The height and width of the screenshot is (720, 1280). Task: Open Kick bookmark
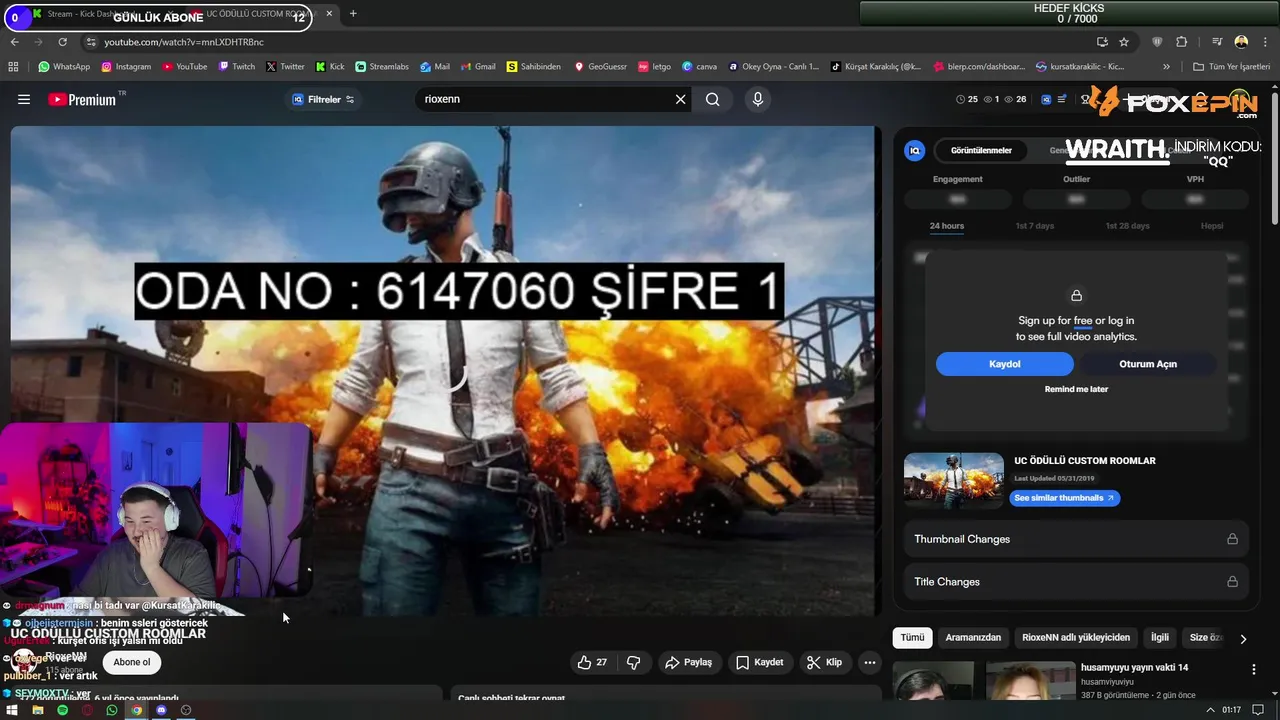pyautogui.click(x=330, y=67)
